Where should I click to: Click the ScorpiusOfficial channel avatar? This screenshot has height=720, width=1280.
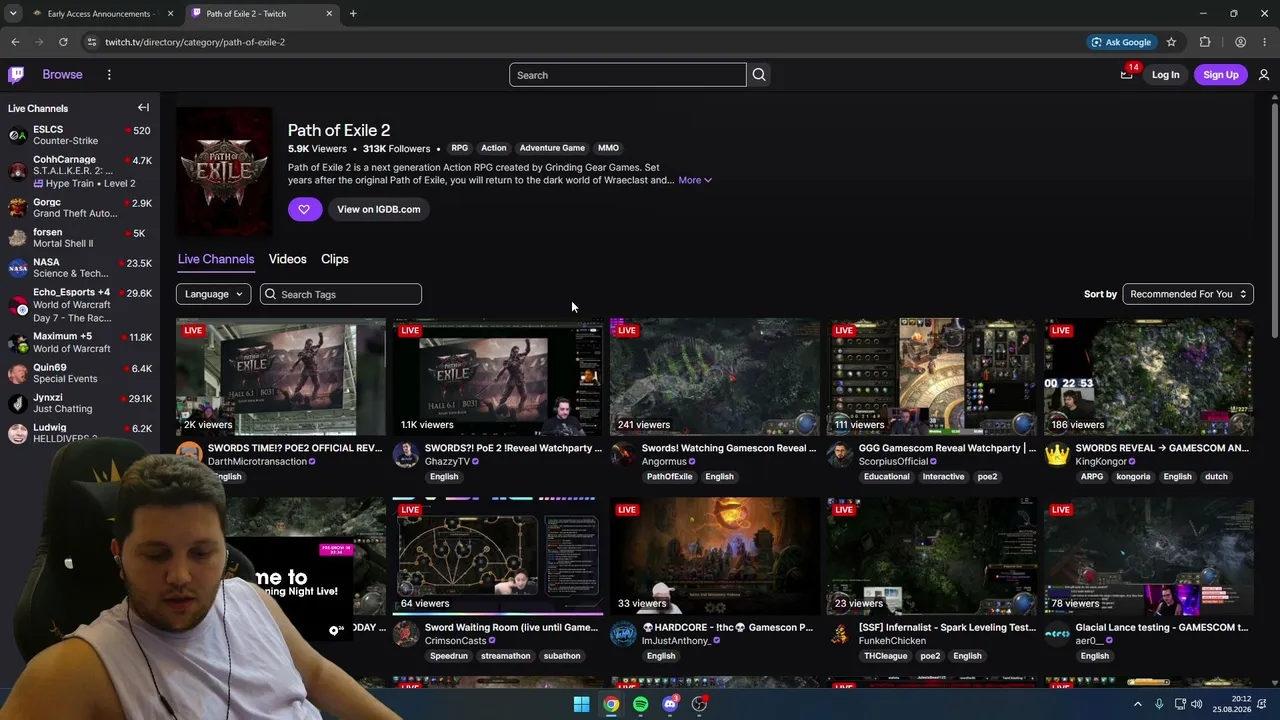click(839, 455)
